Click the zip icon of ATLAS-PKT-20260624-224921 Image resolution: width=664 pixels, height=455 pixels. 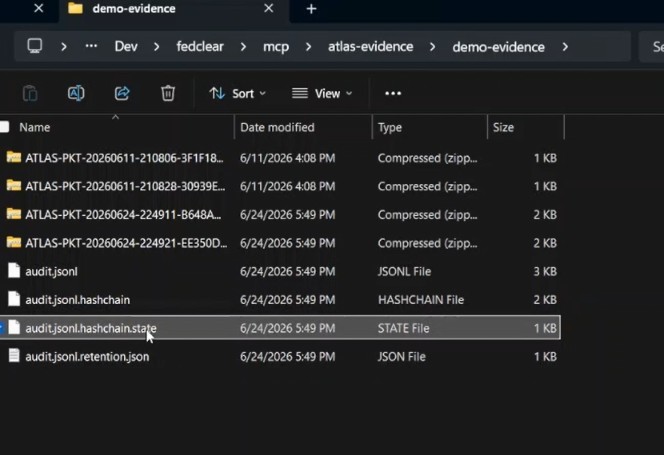14,242
